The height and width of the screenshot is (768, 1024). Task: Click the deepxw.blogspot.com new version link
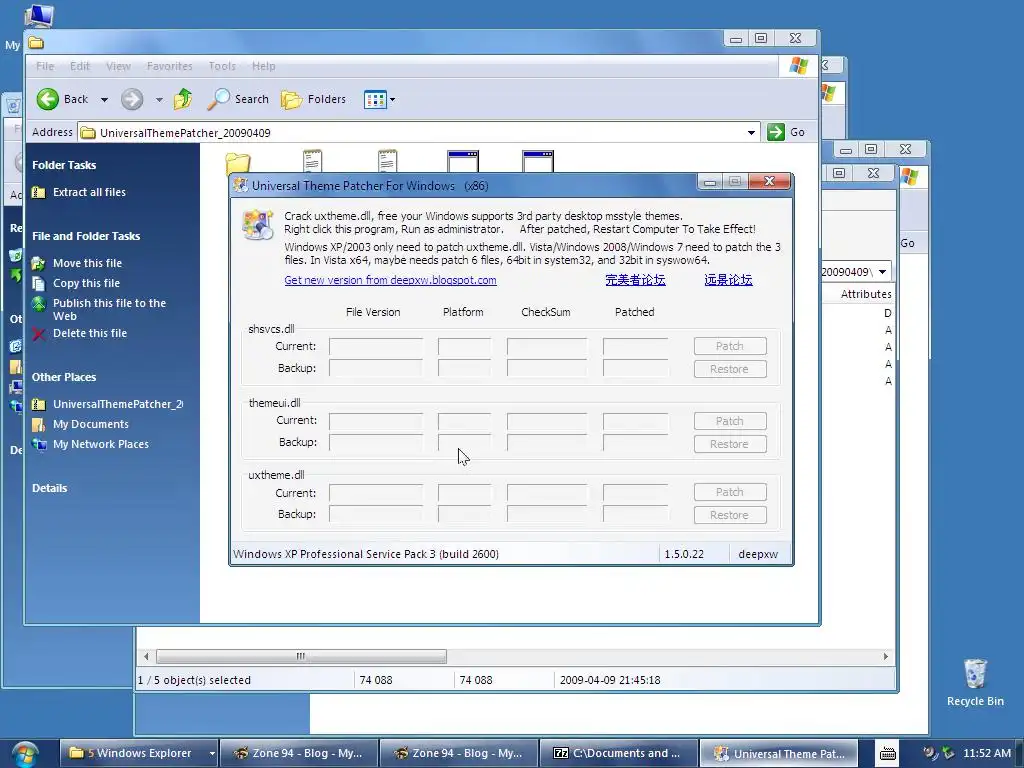click(x=390, y=280)
